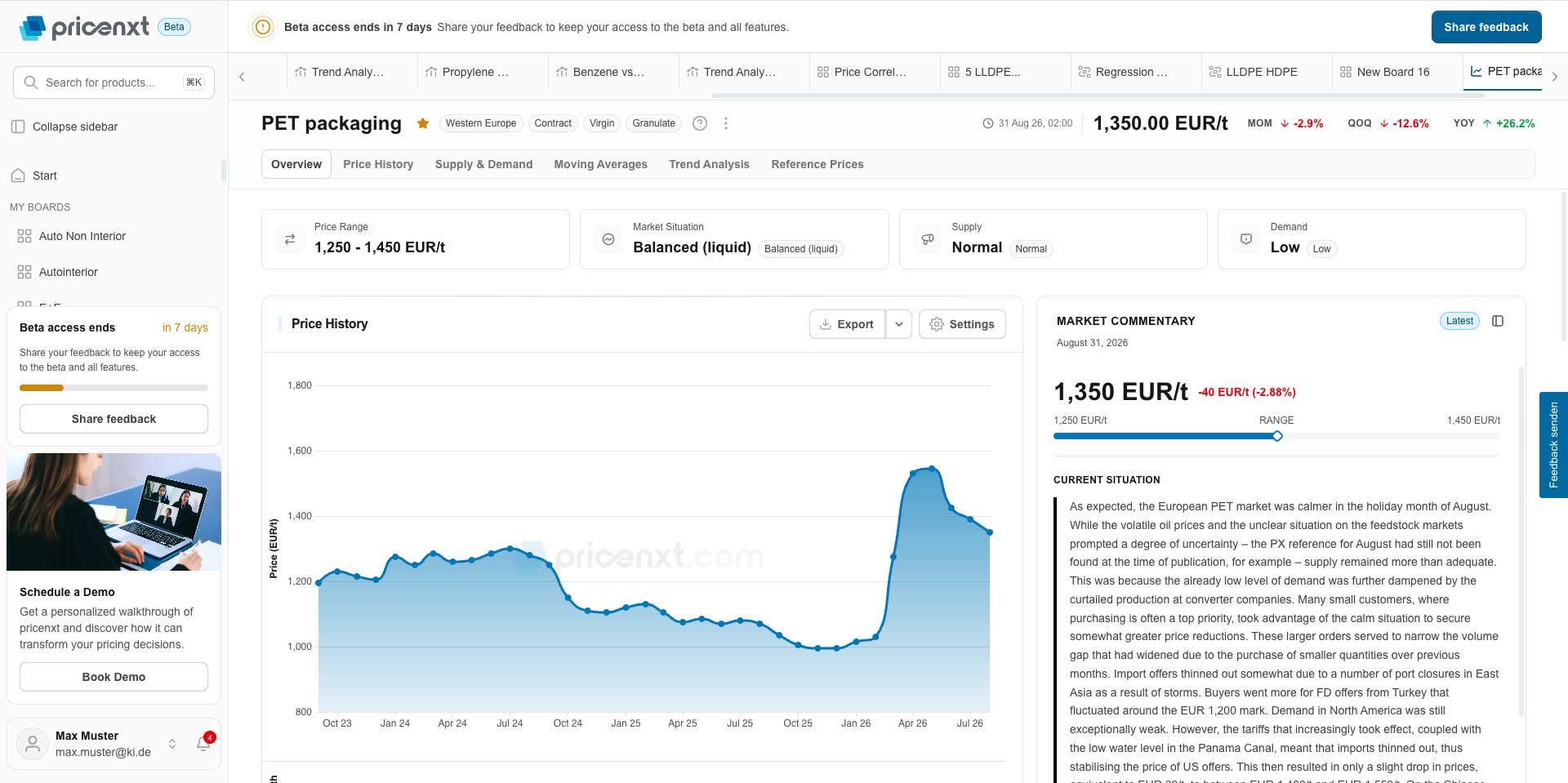Select the Trend Analysis sub-tab
The image size is (1568, 783).
click(709, 164)
